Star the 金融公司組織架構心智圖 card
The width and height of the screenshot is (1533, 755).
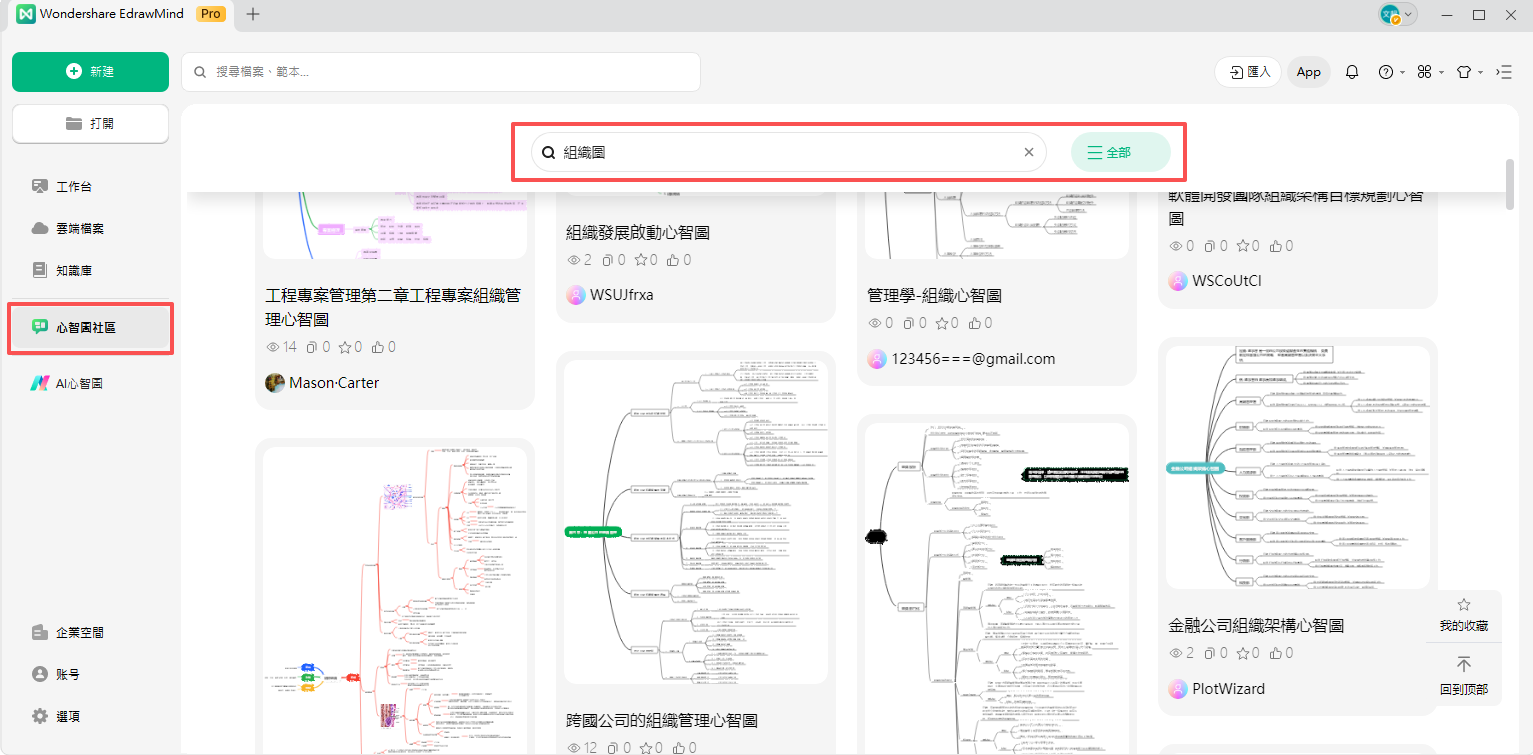click(1244, 653)
